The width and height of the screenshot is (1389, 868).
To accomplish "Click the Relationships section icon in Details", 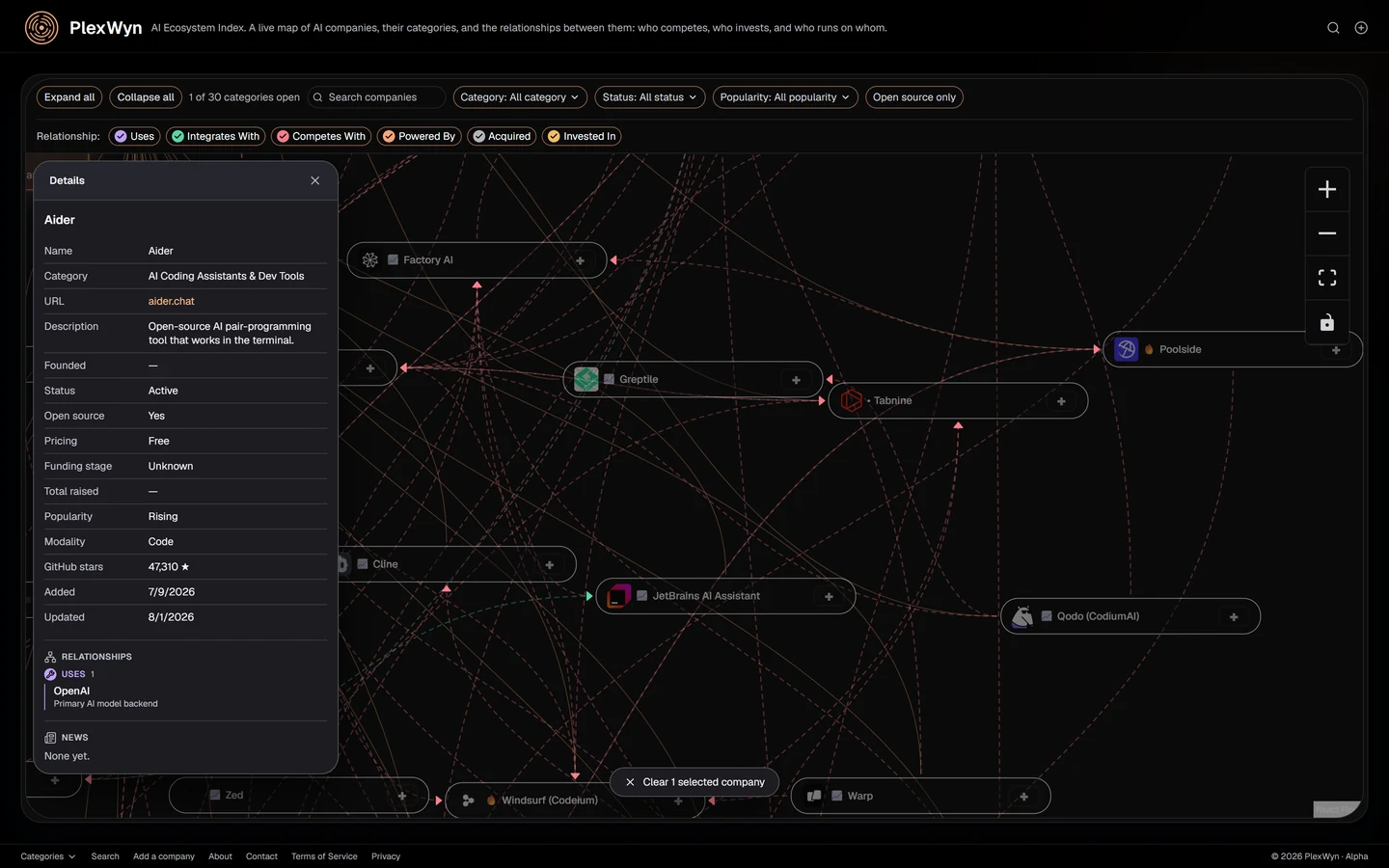I will (50, 657).
